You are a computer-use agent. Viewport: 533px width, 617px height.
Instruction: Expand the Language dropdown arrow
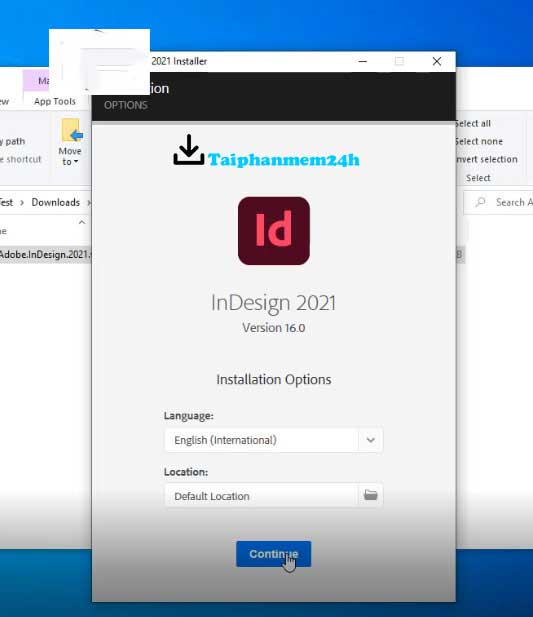371,440
